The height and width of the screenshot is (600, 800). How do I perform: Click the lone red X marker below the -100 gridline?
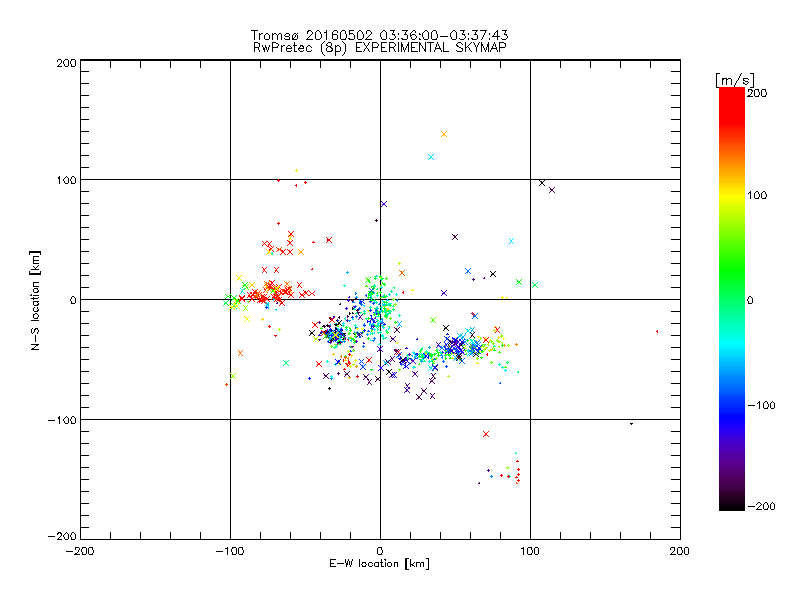(486, 434)
